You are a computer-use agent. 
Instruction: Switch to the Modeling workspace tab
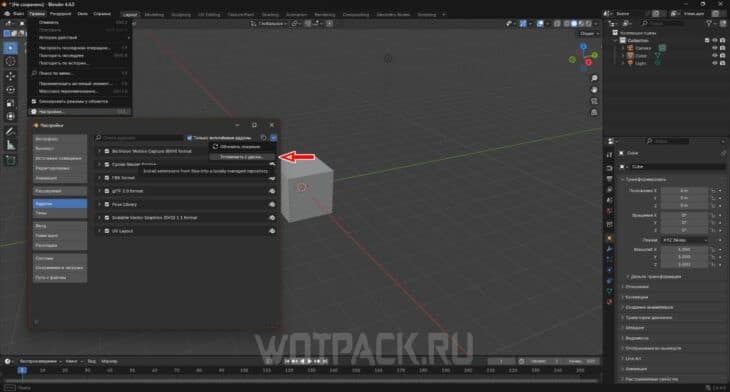[154, 14]
